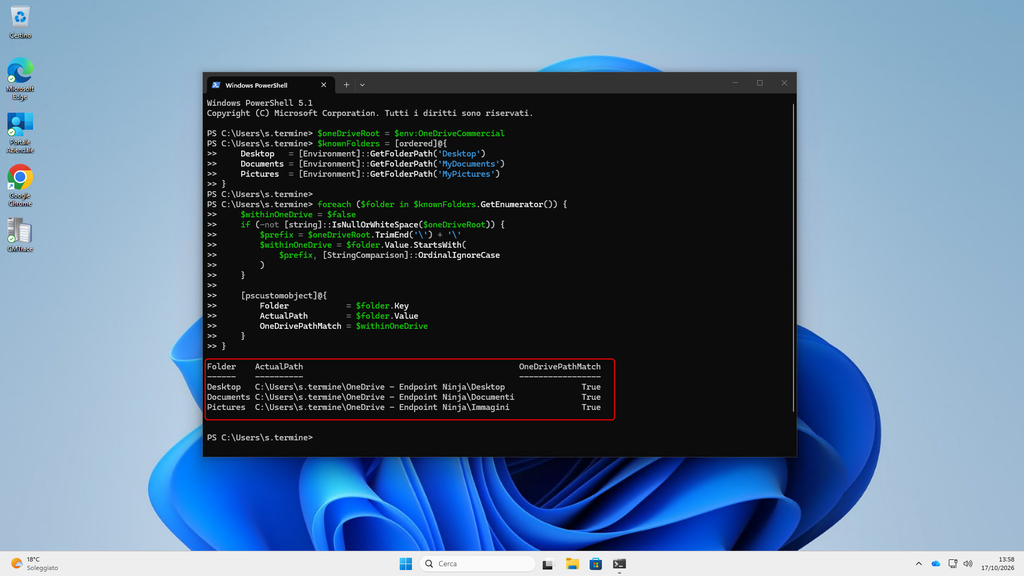Open the Cestino recycle bin desktop icon
This screenshot has width=1024, height=576.
(x=20, y=22)
